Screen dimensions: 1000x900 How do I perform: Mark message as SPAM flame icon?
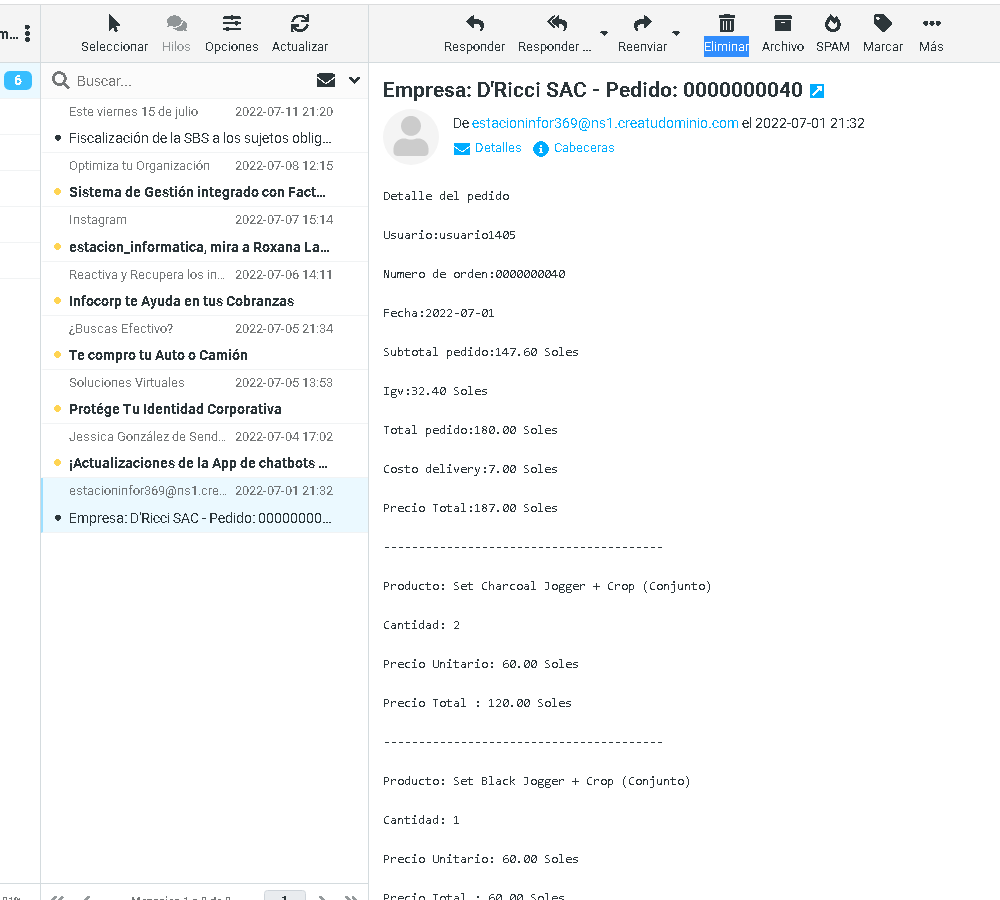coord(832,24)
